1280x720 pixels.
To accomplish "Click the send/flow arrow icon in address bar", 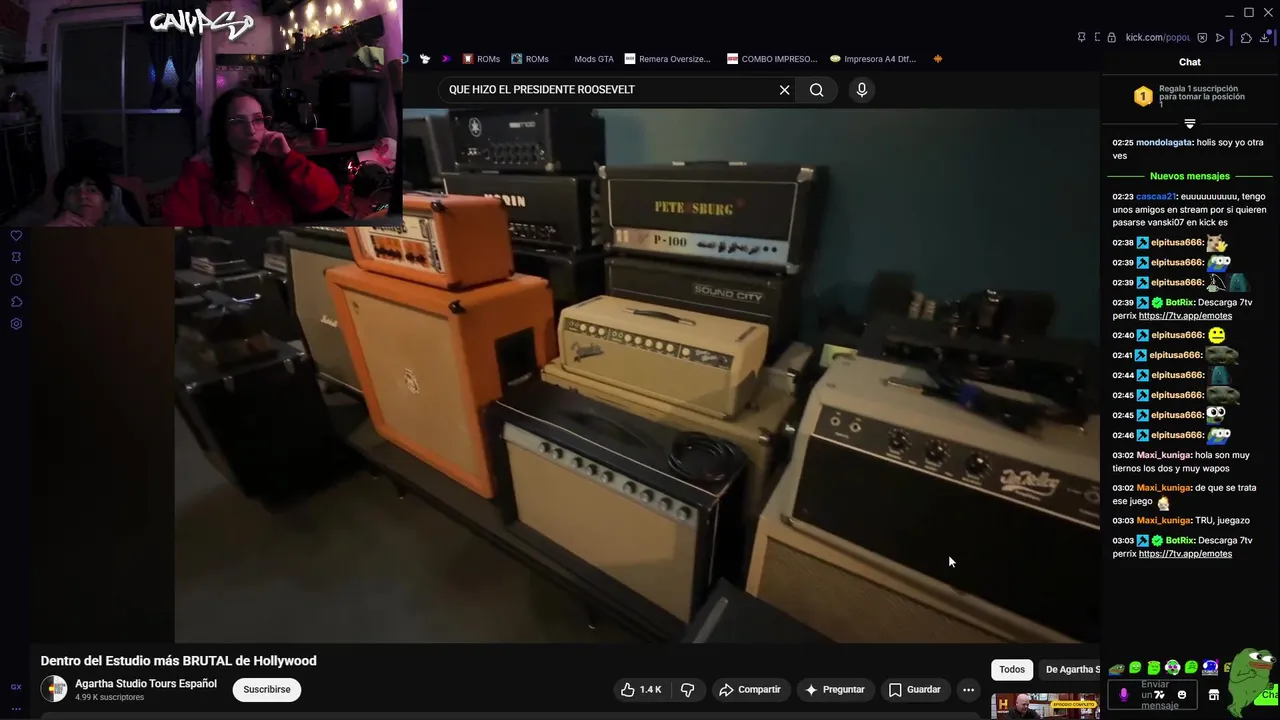I will point(1220,38).
